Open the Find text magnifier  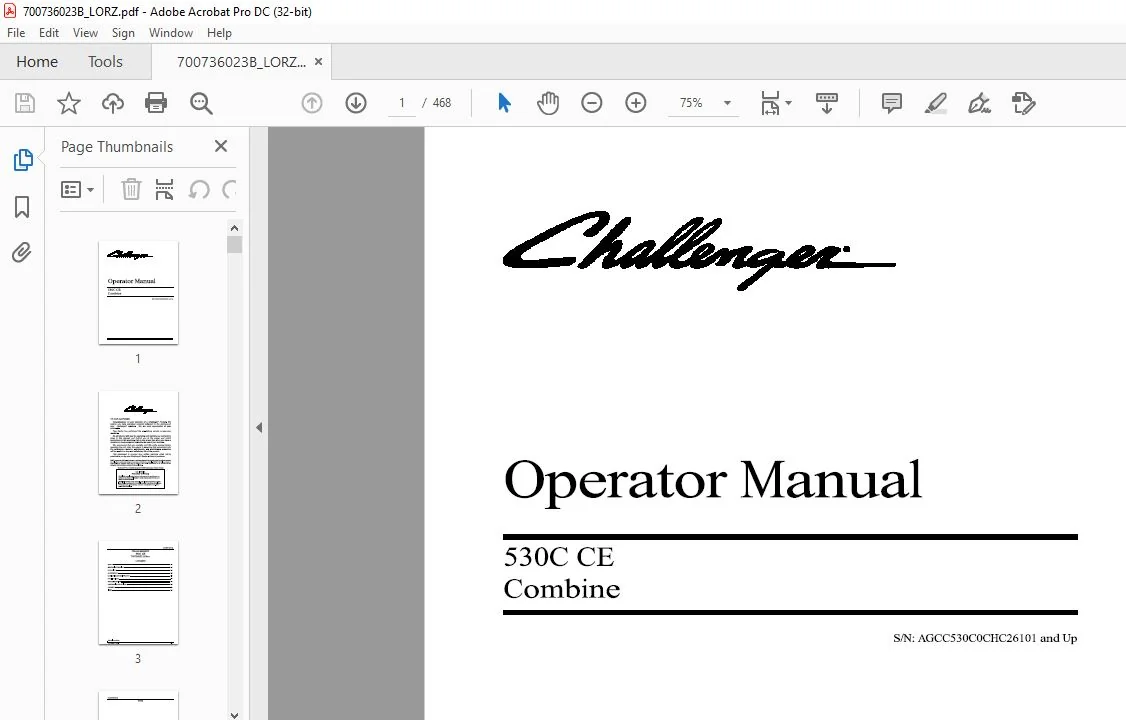point(201,103)
